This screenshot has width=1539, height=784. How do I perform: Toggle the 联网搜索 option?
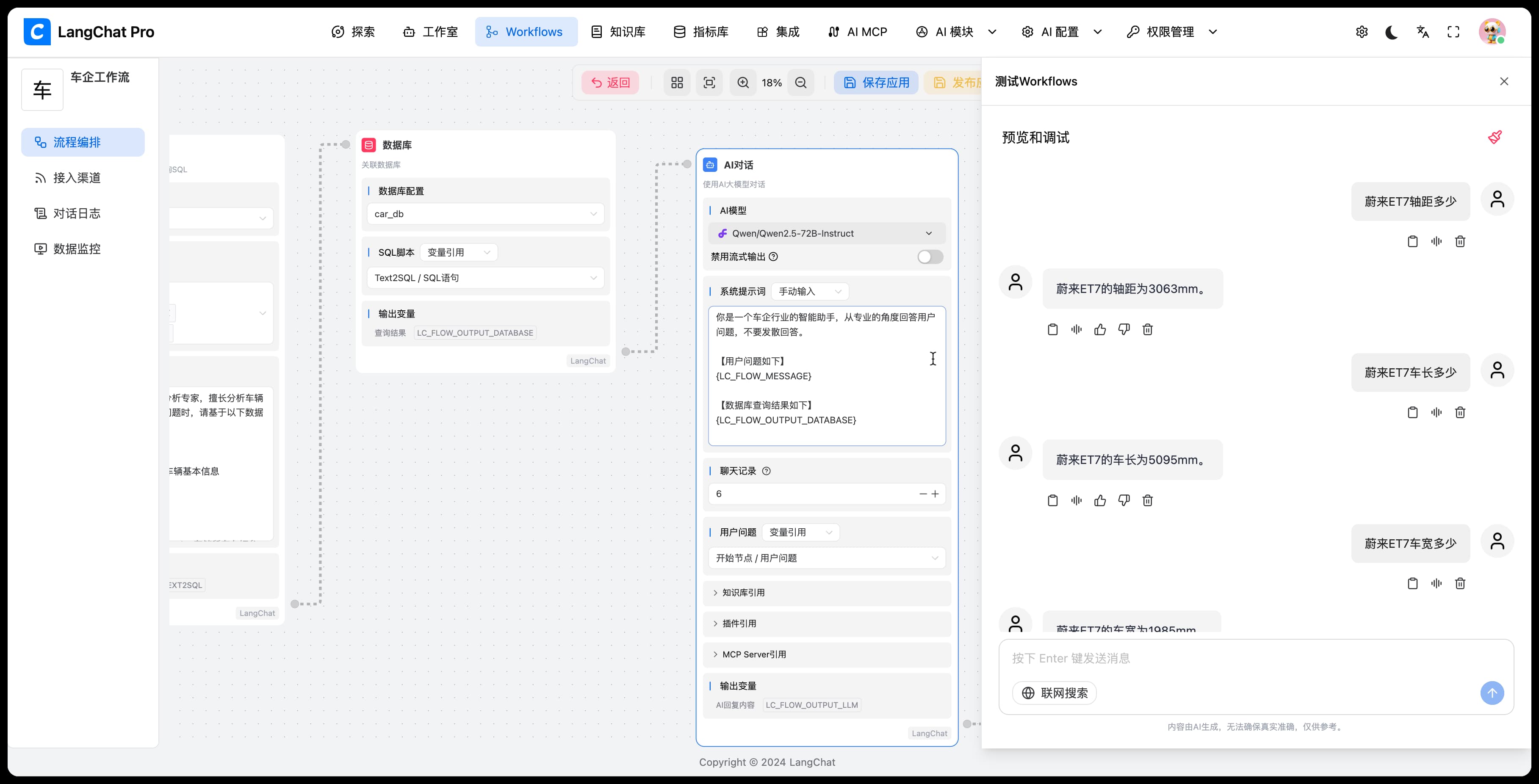pos(1055,693)
